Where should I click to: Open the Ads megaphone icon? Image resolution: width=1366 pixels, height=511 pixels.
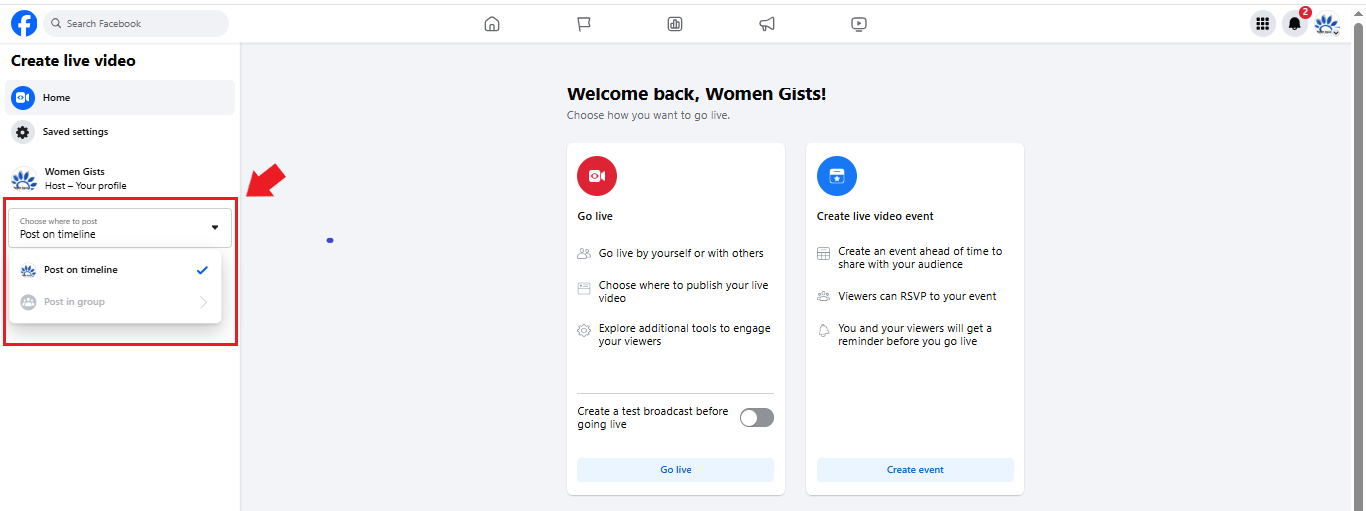pos(767,24)
